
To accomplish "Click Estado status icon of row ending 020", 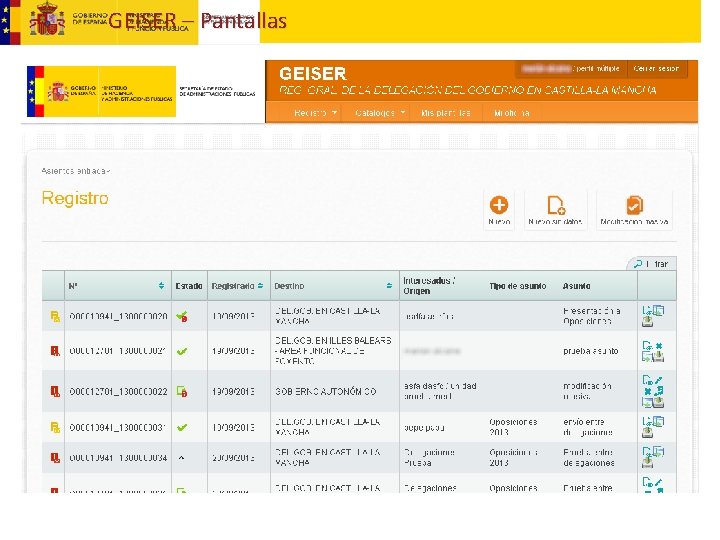I will click(182, 316).
